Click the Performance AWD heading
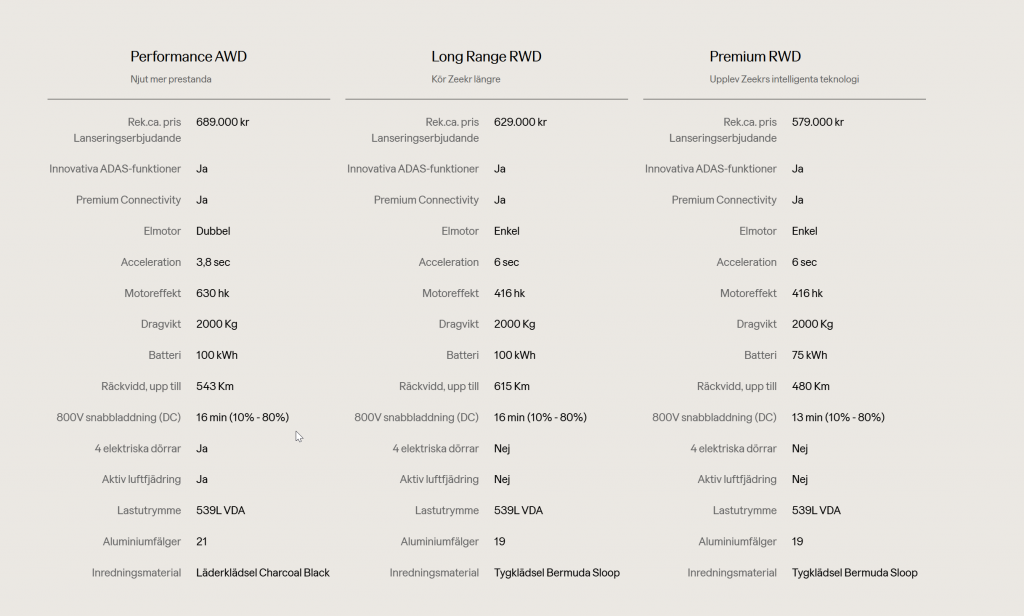 (x=188, y=57)
